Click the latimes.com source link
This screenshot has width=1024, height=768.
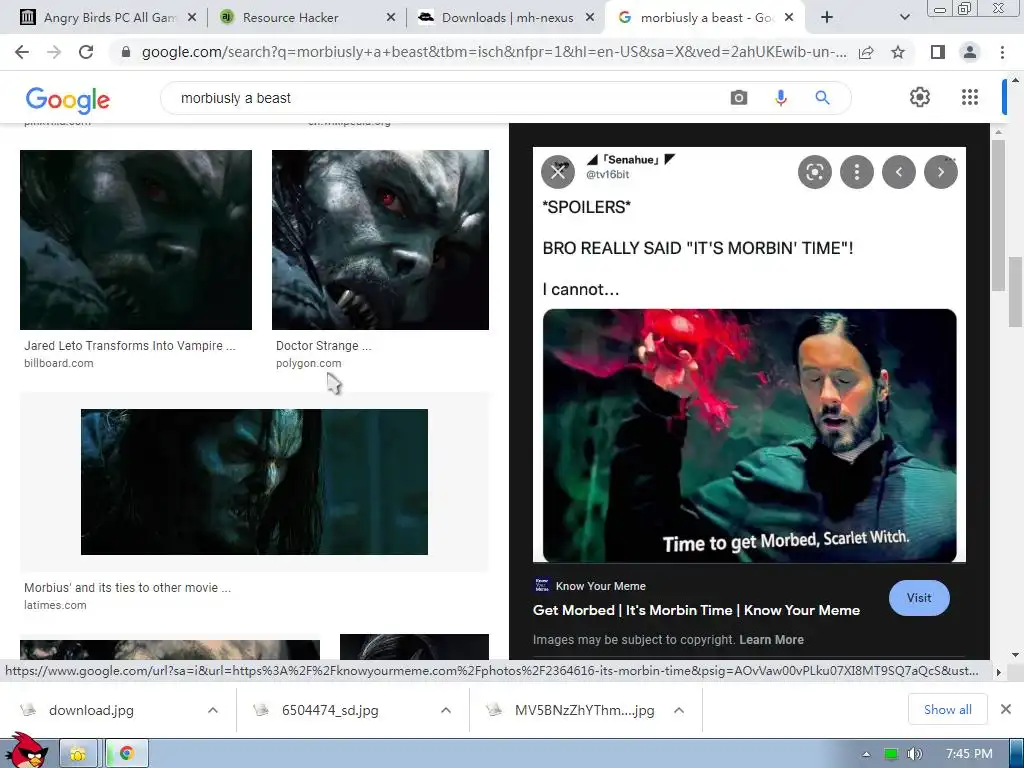55,605
